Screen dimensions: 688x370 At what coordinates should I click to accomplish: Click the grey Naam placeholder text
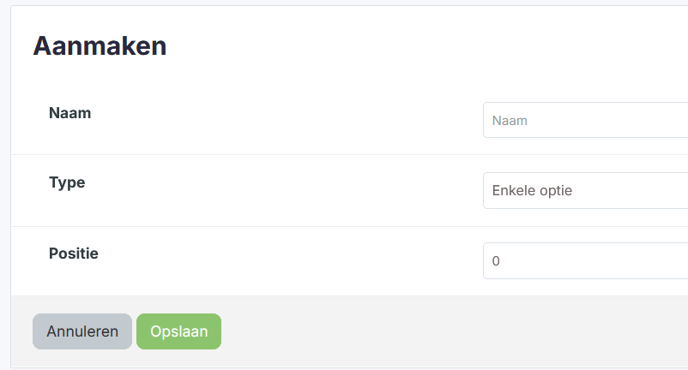509,121
